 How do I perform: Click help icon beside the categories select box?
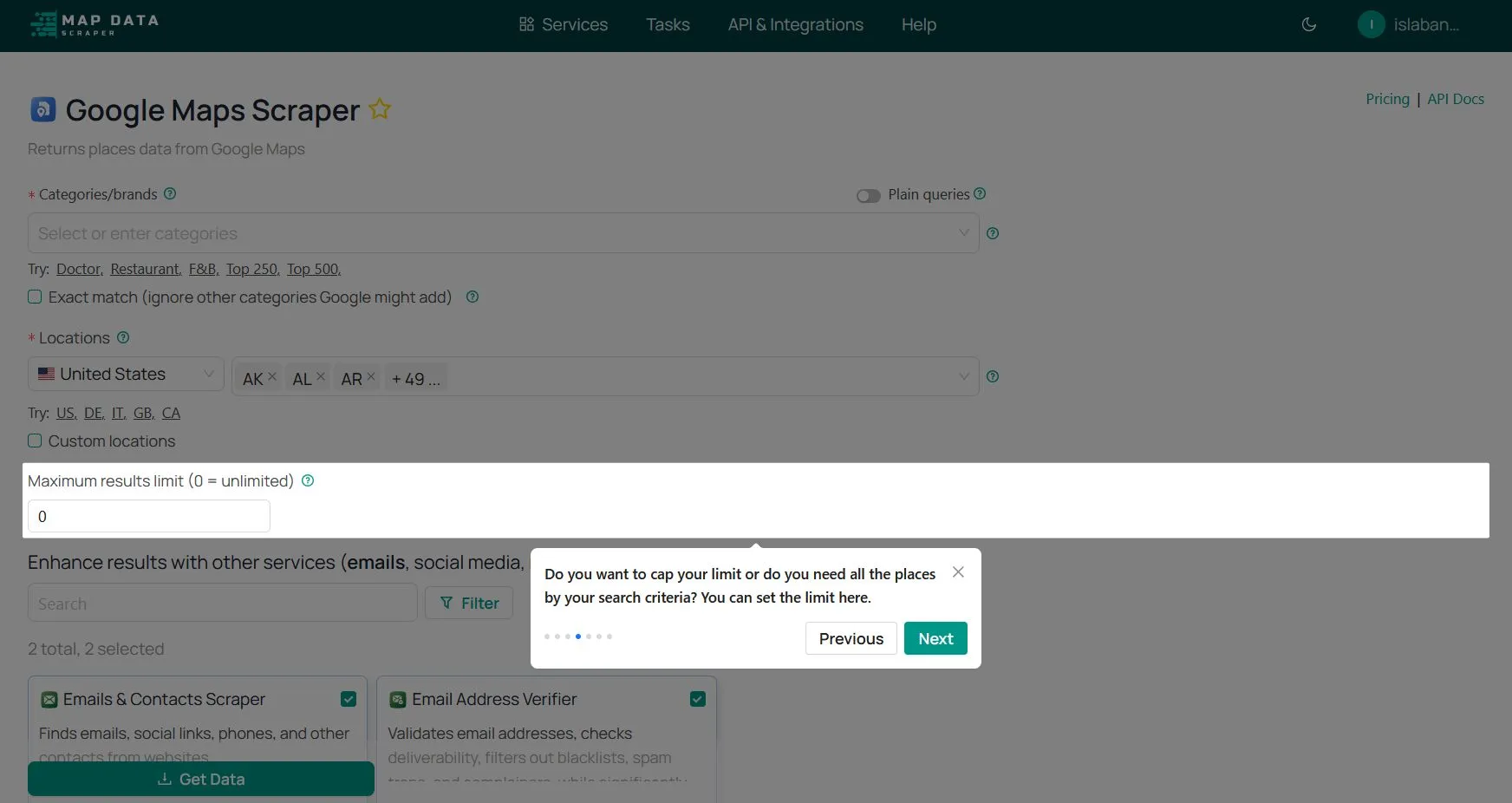[x=993, y=233]
